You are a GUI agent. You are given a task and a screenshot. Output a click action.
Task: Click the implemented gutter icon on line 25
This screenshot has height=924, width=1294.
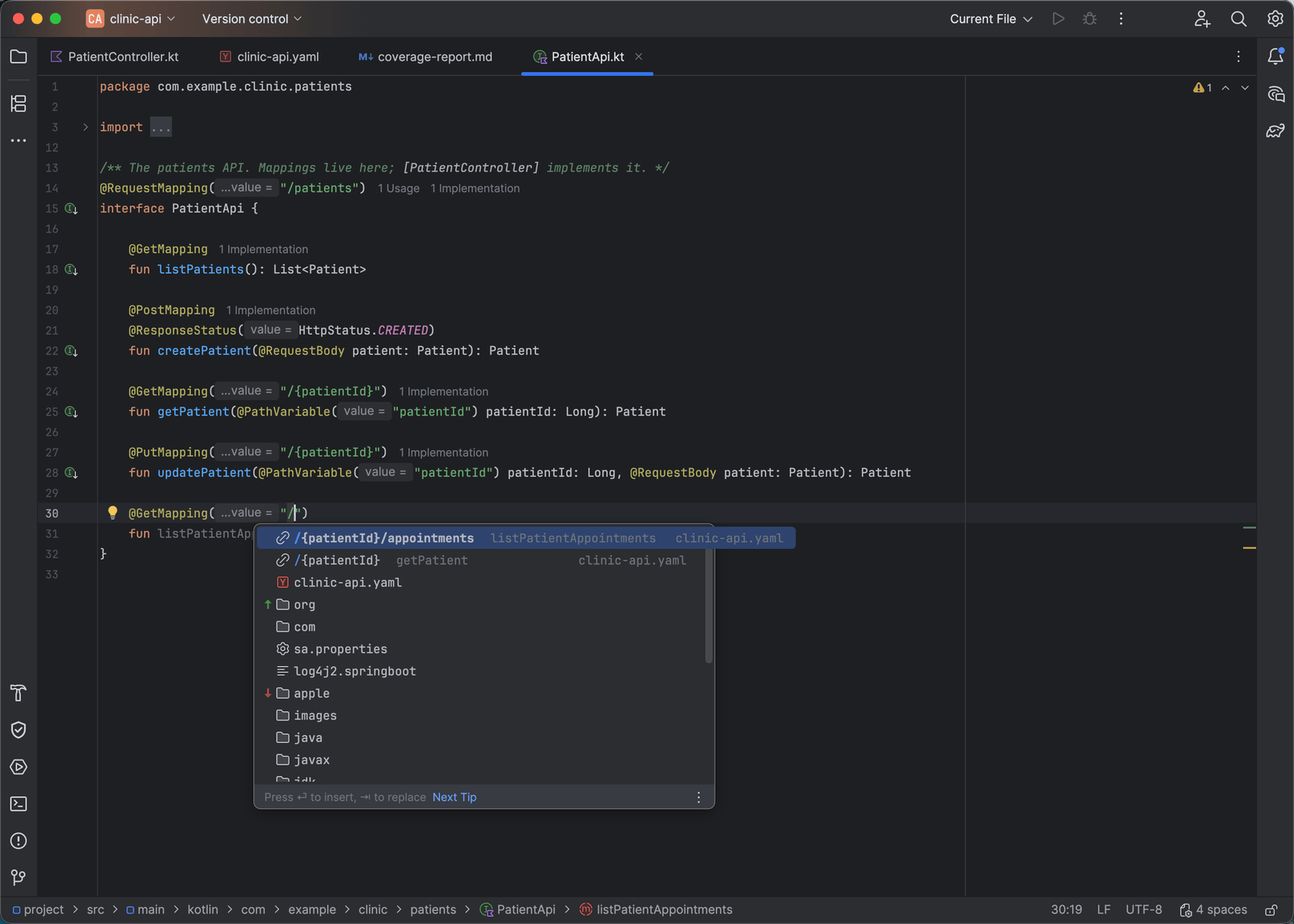click(71, 411)
